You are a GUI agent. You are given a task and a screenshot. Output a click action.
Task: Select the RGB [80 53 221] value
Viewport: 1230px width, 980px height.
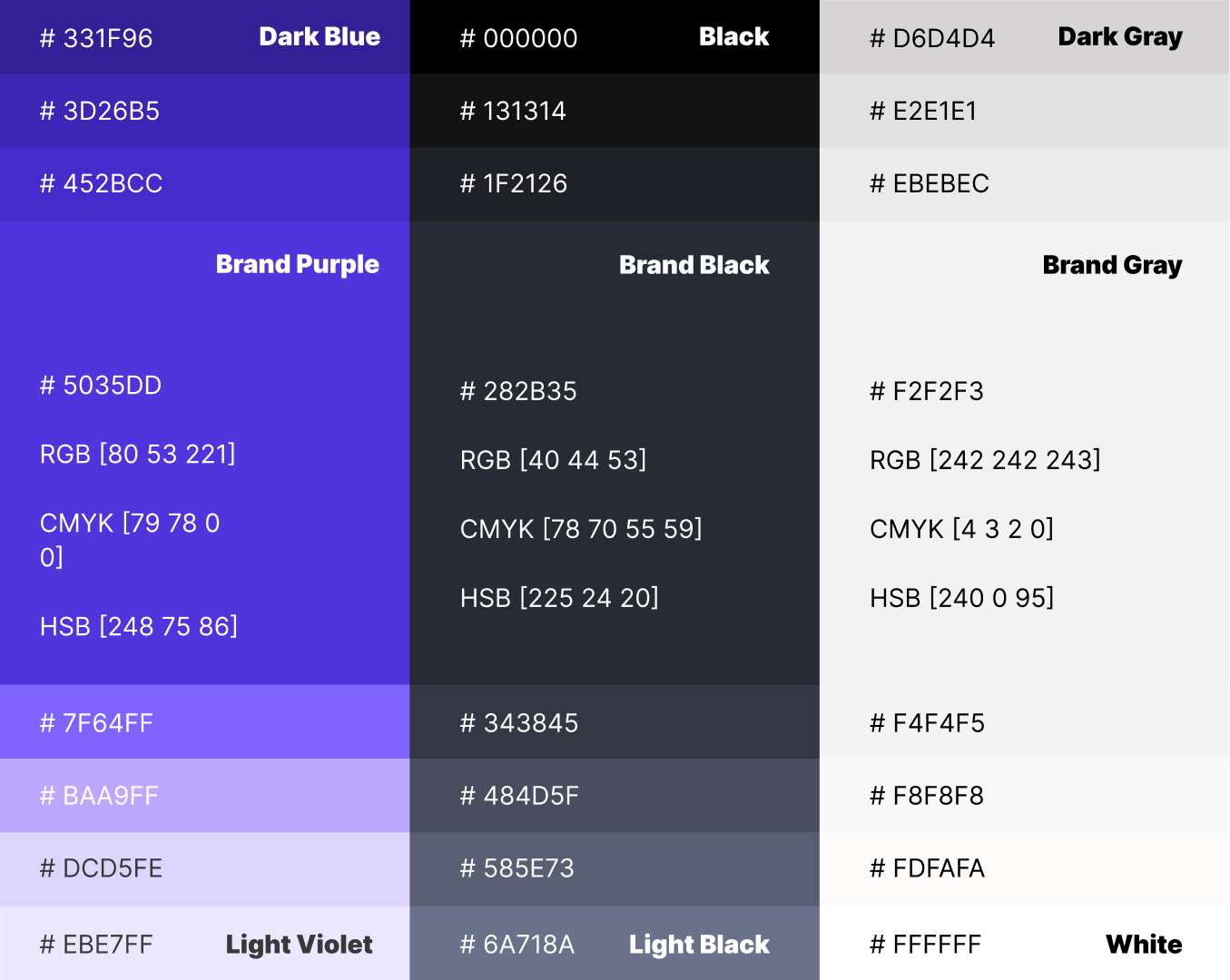pos(138,454)
